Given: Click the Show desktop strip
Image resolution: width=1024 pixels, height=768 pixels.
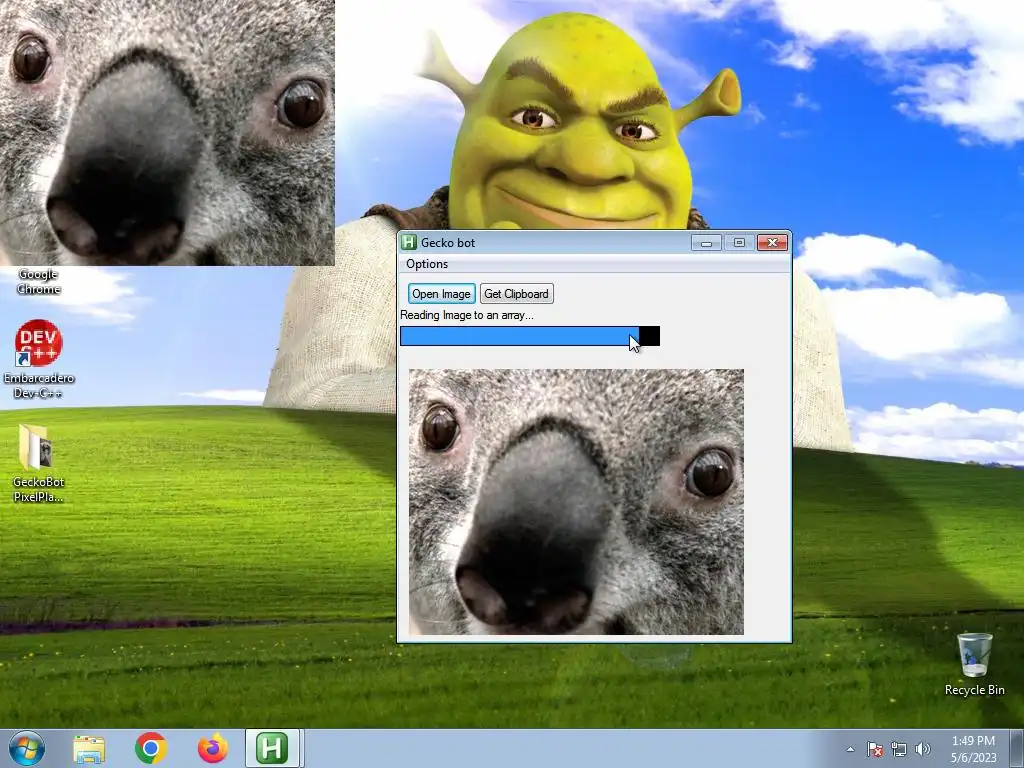Looking at the screenshot, I should pos(1017,748).
